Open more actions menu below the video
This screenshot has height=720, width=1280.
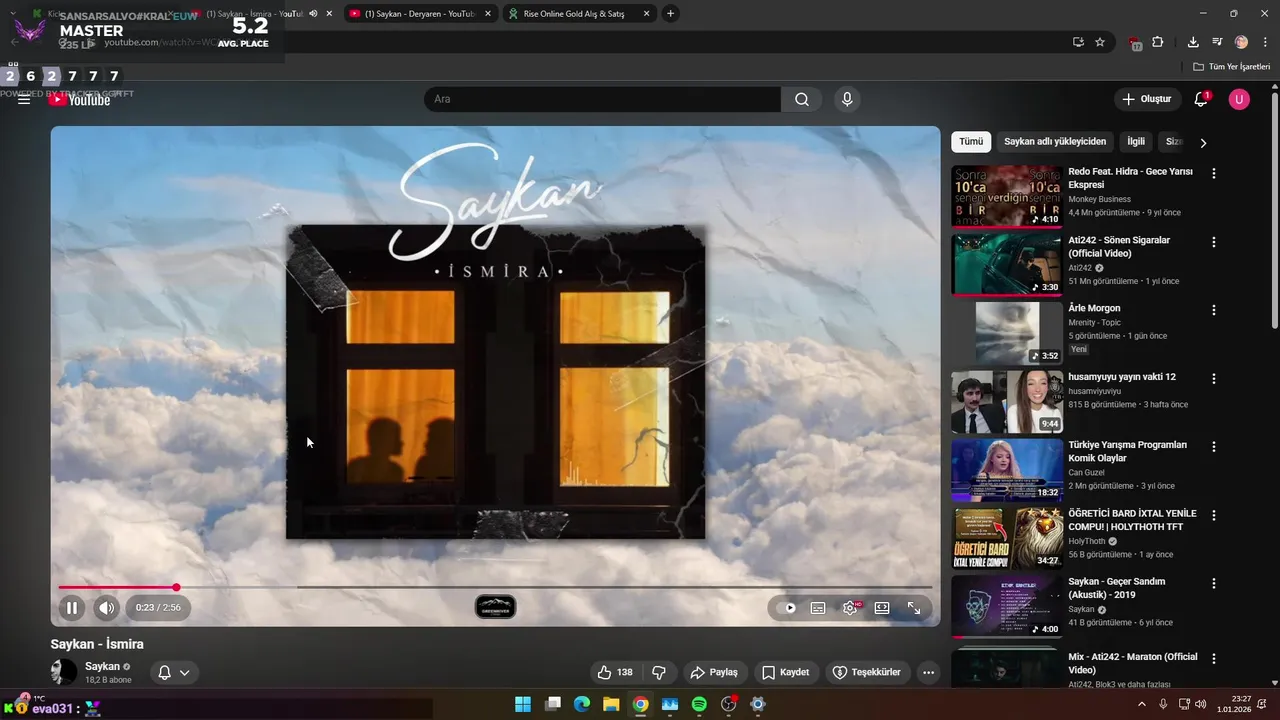click(x=929, y=672)
